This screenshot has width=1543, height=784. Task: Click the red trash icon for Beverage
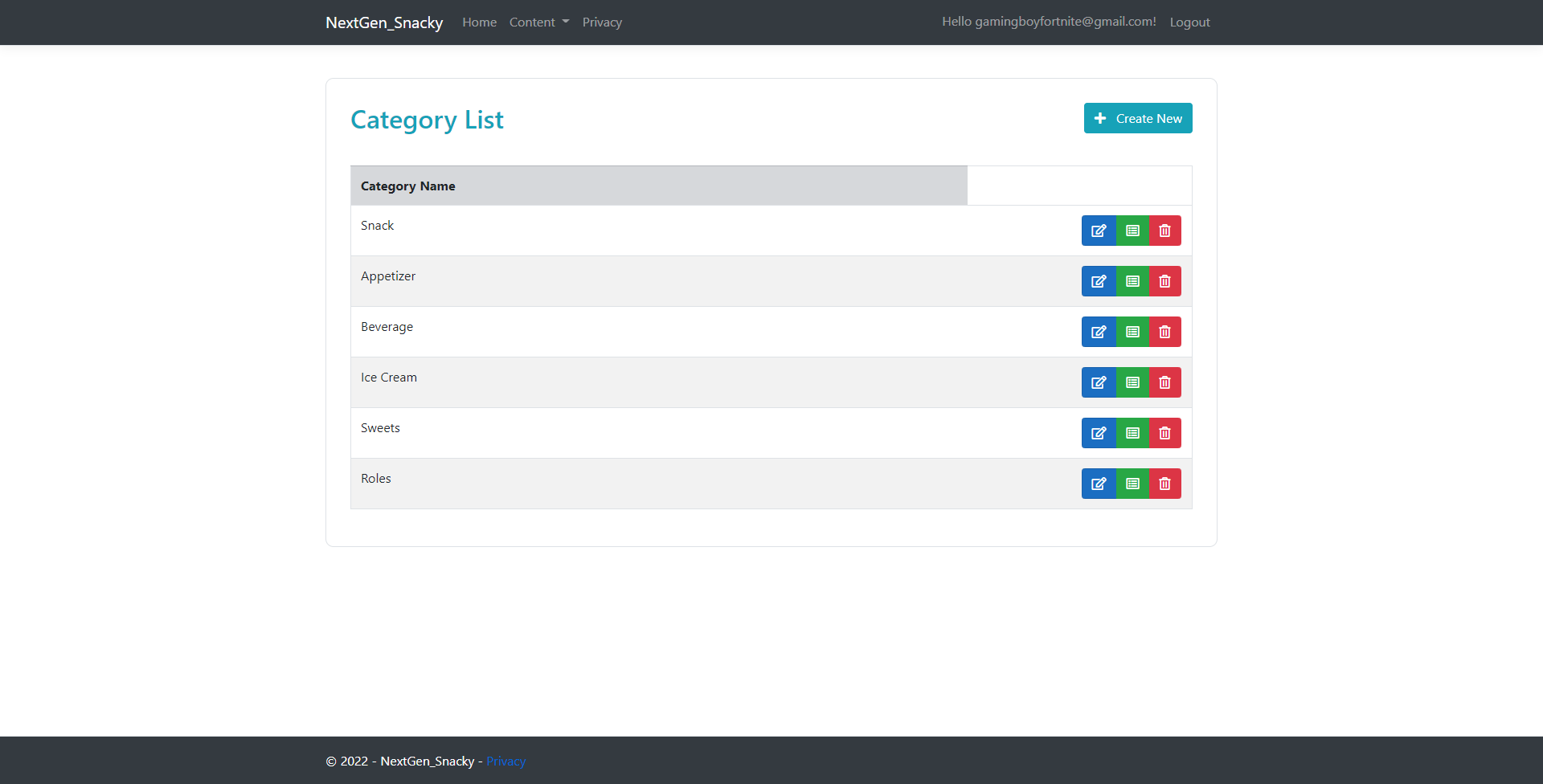1164,332
